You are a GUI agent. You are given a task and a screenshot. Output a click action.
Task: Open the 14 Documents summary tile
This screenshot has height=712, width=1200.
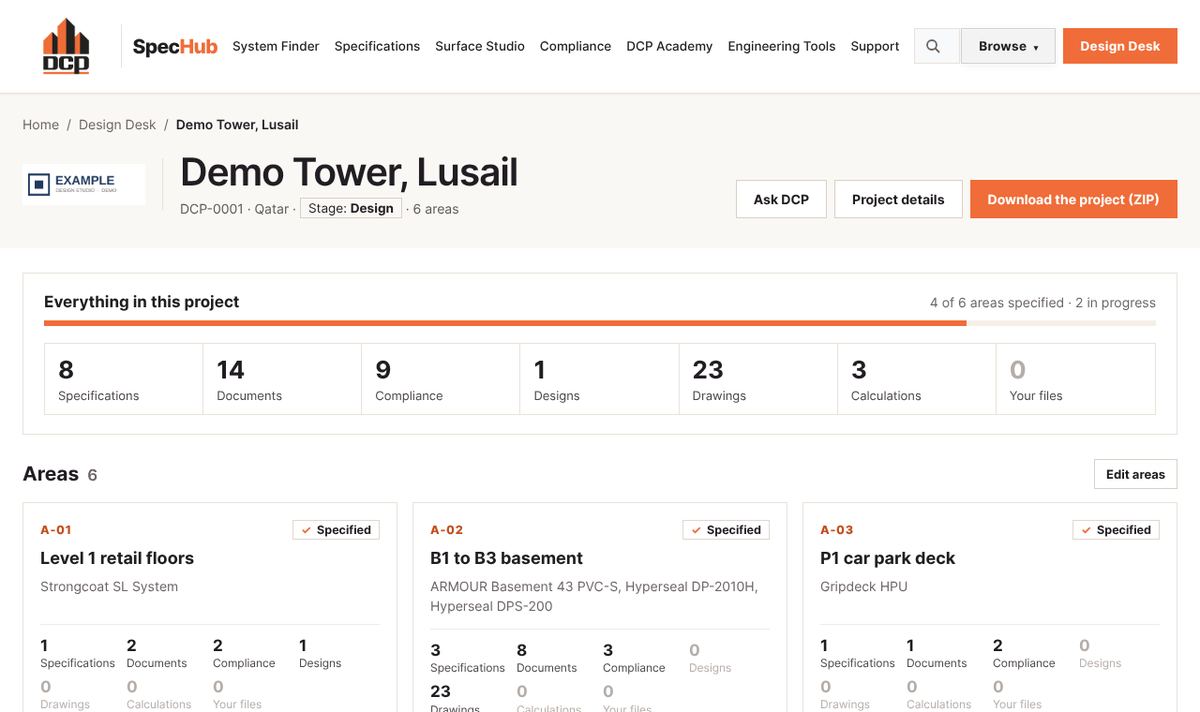282,379
